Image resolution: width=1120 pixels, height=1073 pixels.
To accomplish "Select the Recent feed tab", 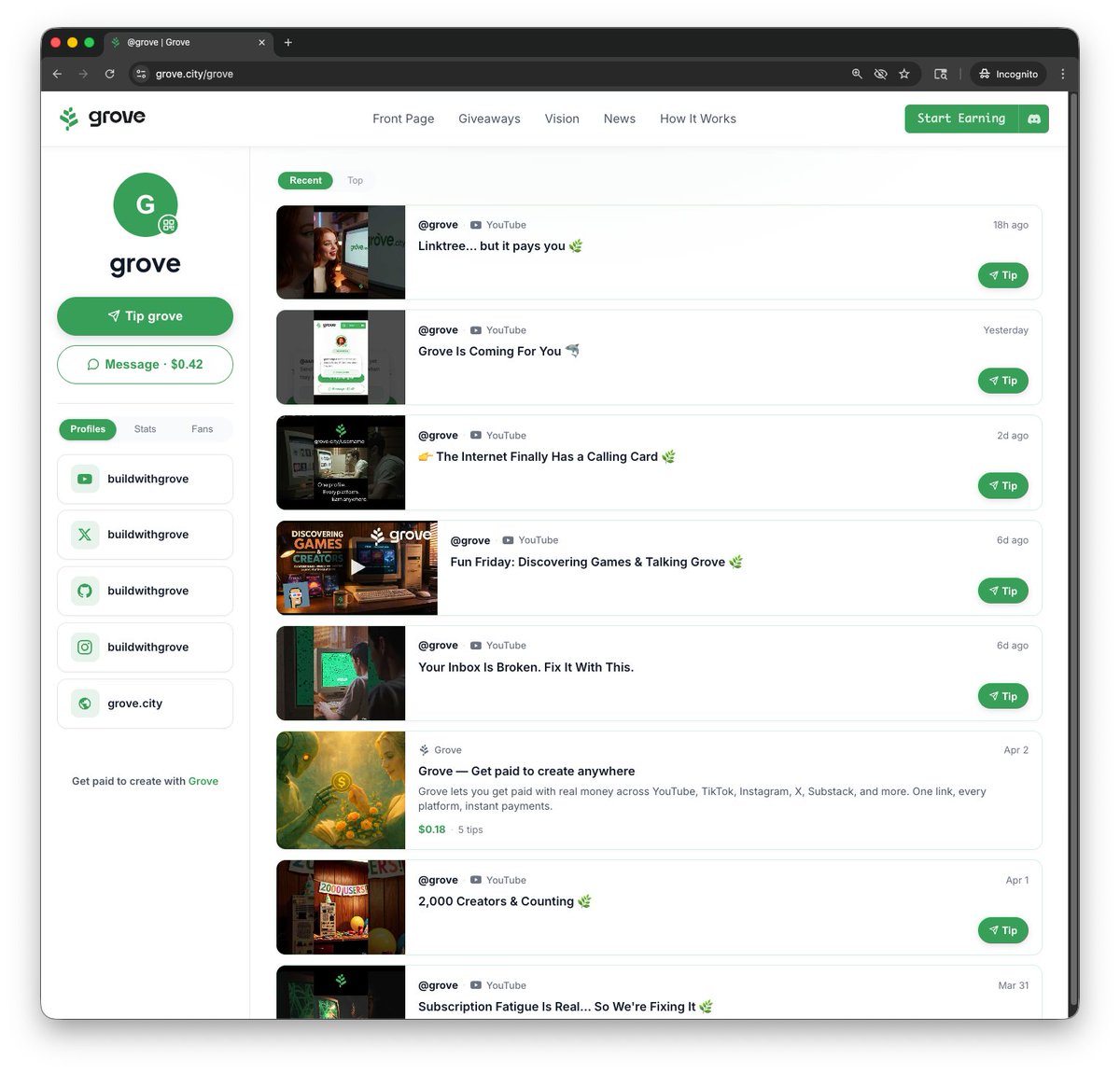I will [305, 180].
